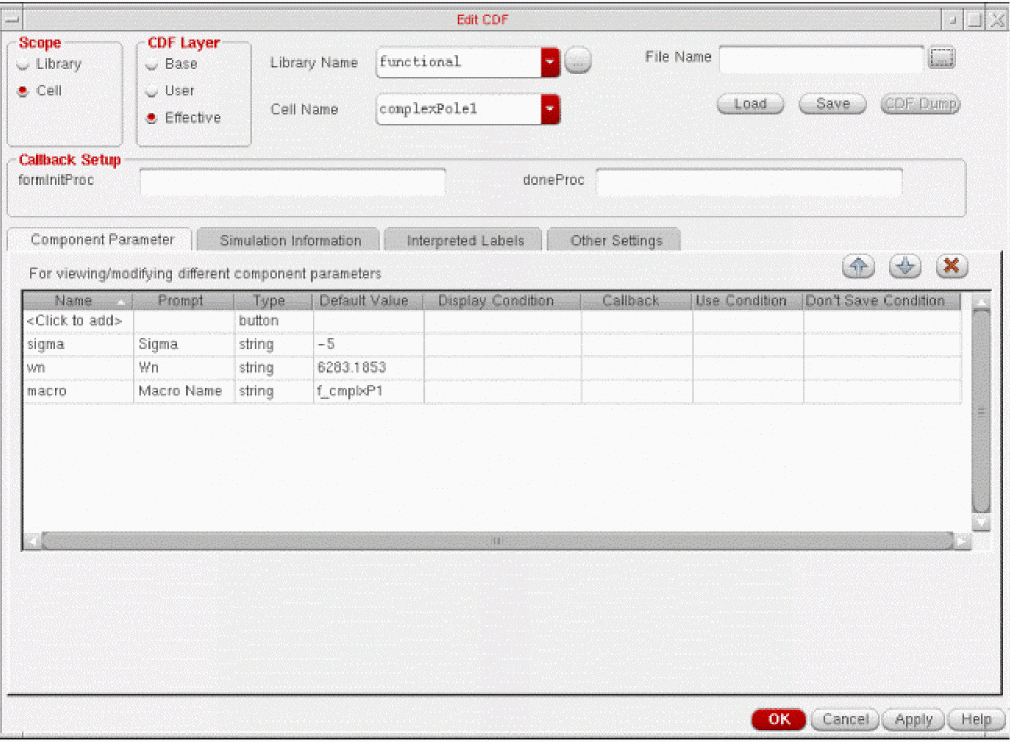Select Library scope radio button
The image size is (1010, 742).
click(23, 64)
